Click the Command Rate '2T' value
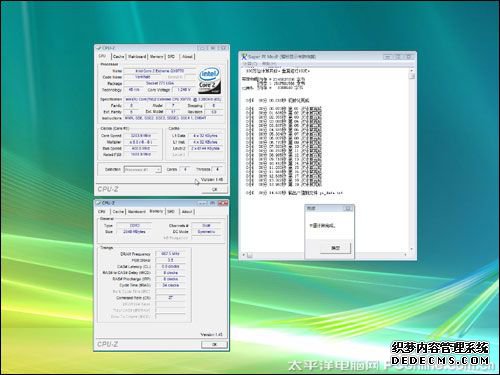Screen dimensions: 500x375 tap(170, 298)
